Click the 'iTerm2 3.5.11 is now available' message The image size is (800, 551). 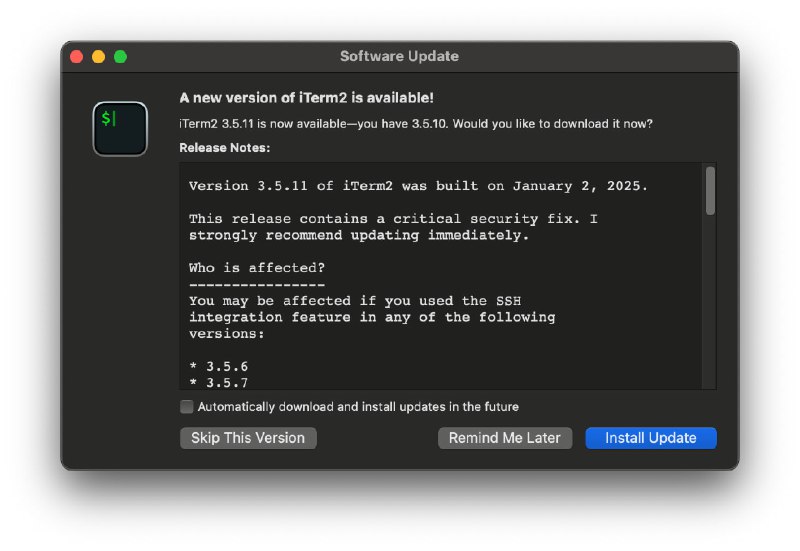(x=416, y=124)
